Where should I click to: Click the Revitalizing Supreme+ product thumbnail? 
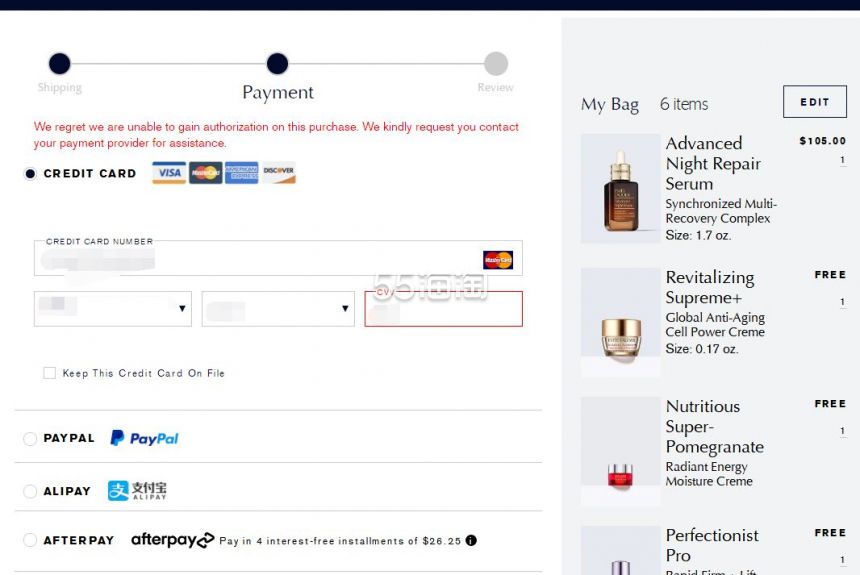pyautogui.click(x=620, y=323)
